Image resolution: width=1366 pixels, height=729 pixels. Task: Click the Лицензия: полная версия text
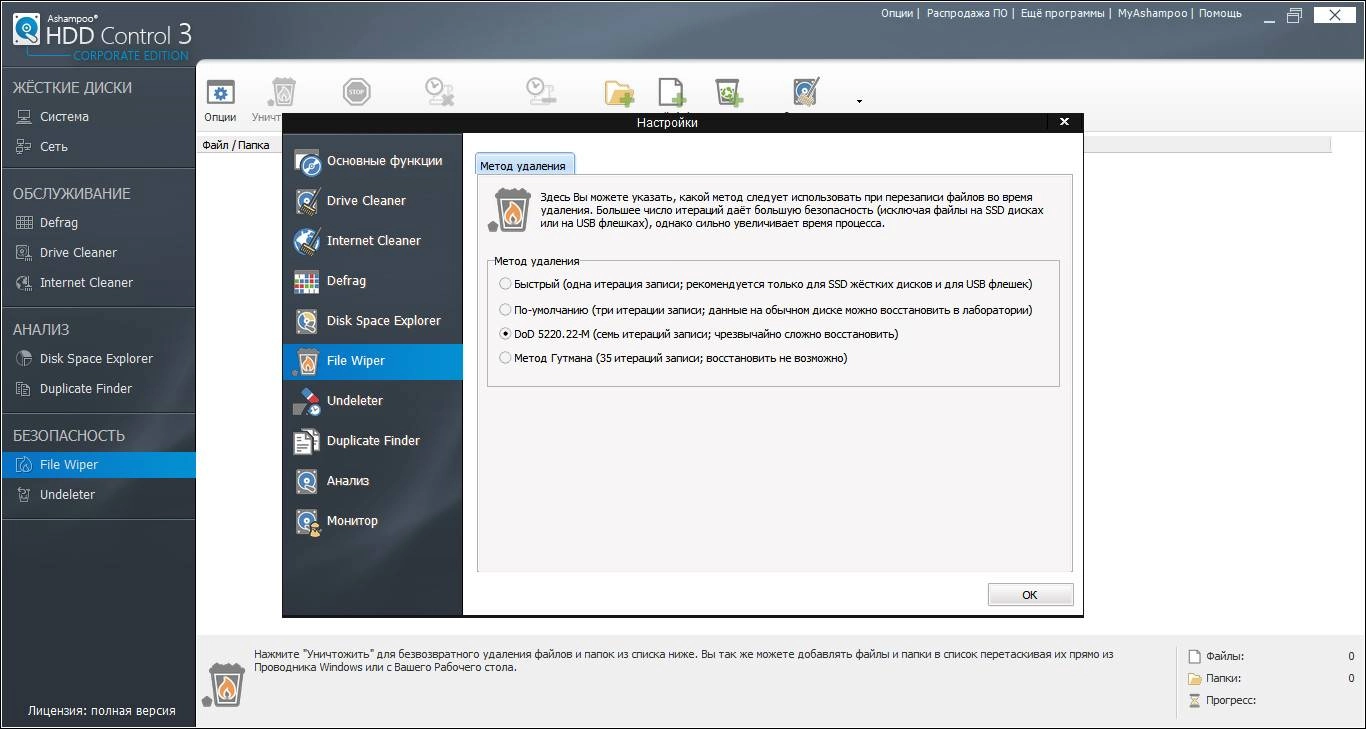pyautogui.click(x=101, y=711)
